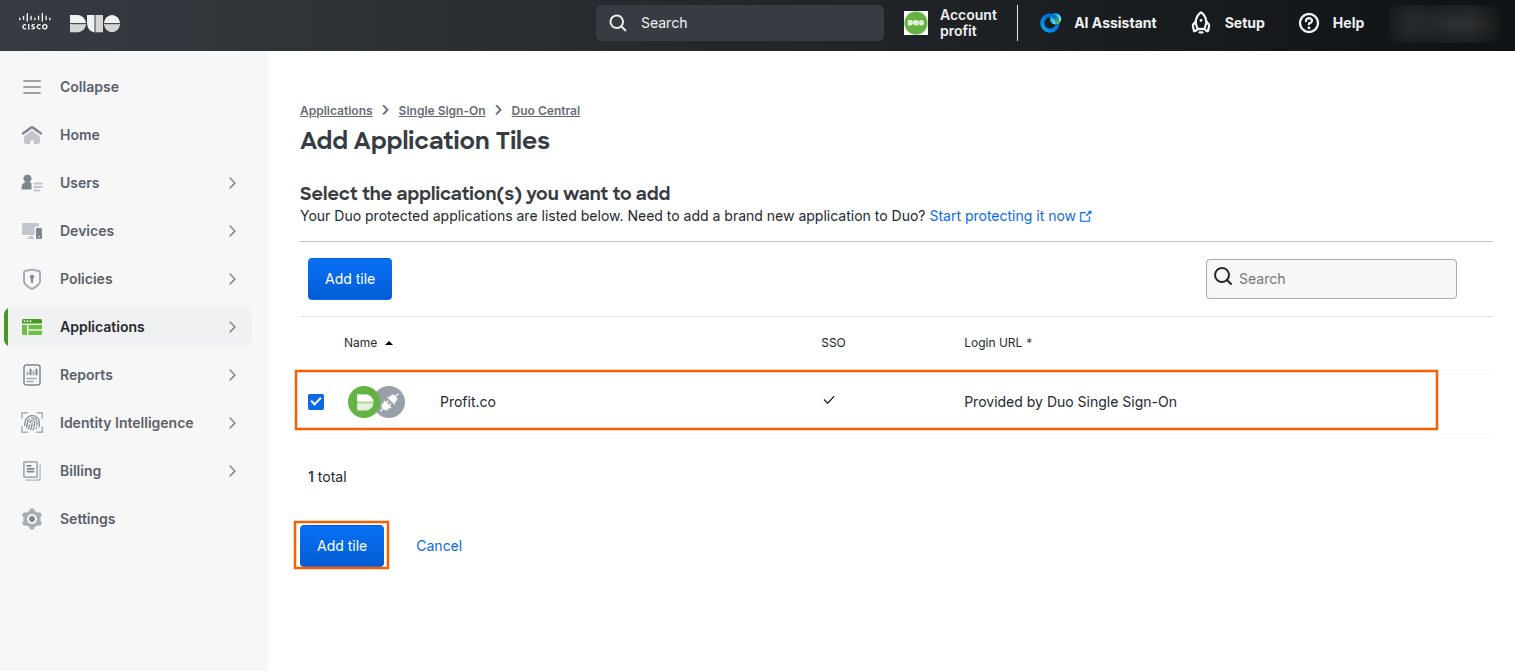Click the Policies shield icon
The height and width of the screenshot is (671, 1515).
click(32, 279)
